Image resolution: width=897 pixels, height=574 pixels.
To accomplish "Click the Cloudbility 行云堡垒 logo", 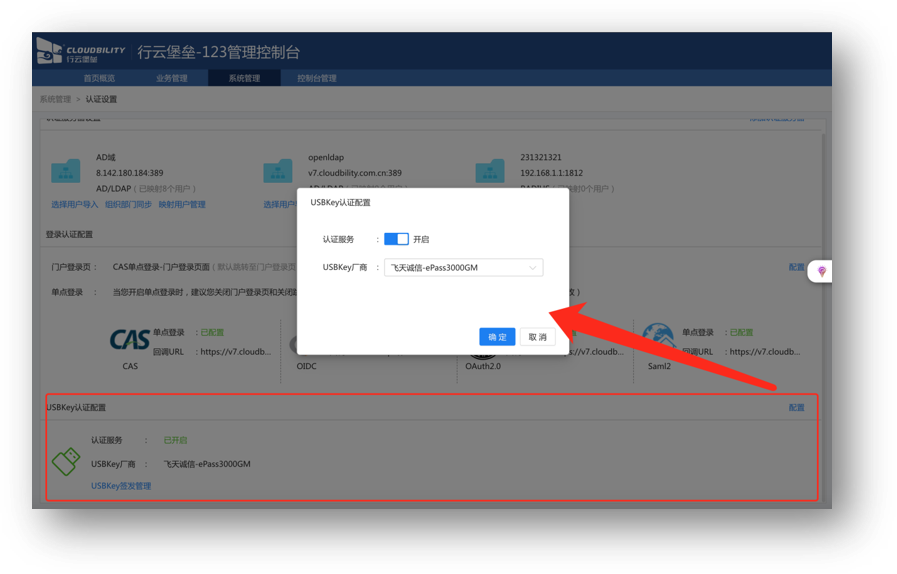I will click(x=81, y=52).
